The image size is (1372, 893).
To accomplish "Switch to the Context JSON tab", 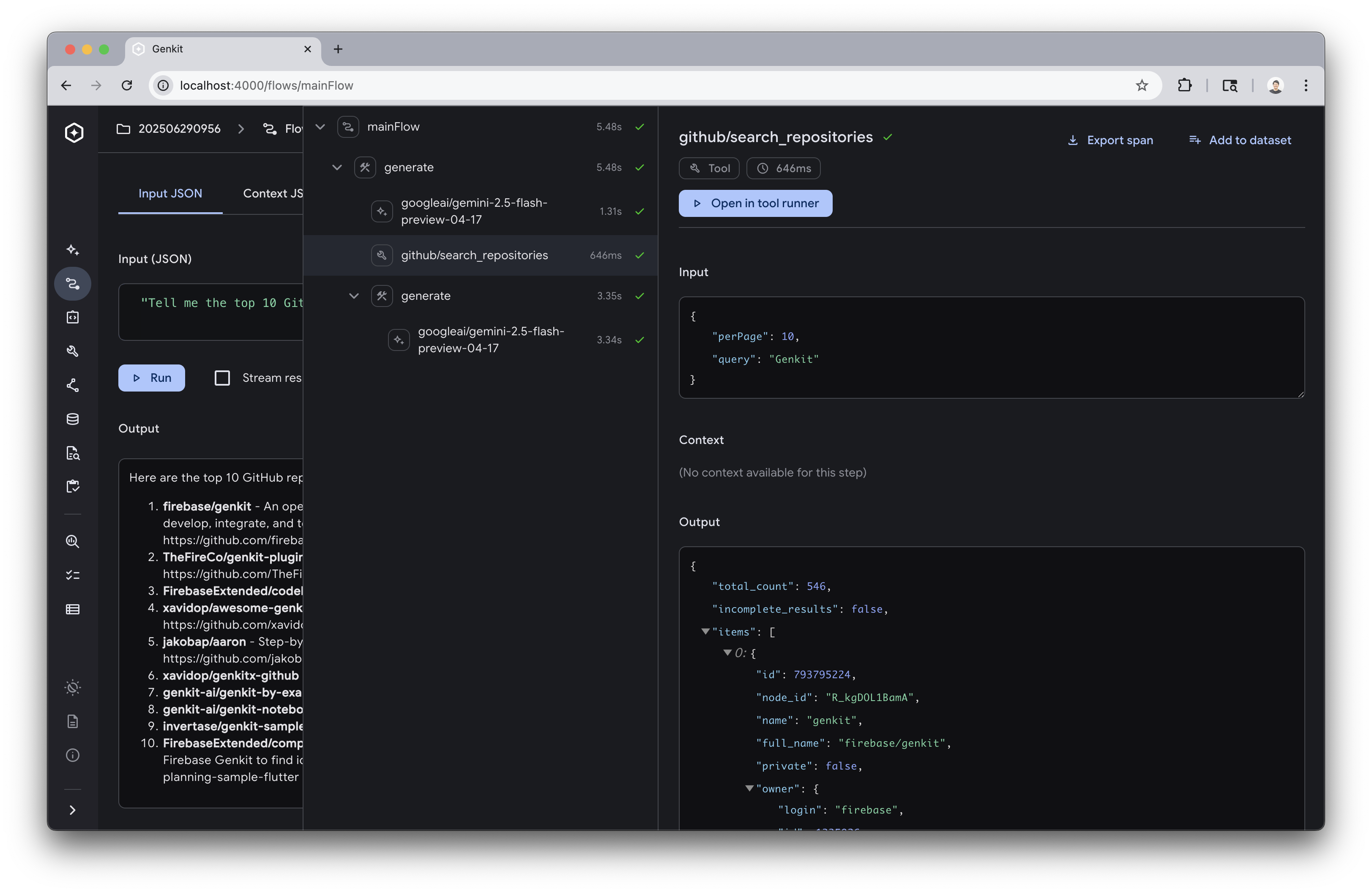I will point(273,194).
